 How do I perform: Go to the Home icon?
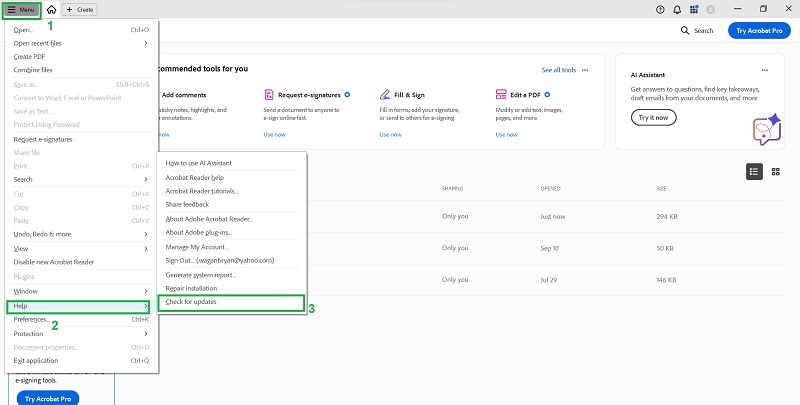pyautogui.click(x=51, y=10)
